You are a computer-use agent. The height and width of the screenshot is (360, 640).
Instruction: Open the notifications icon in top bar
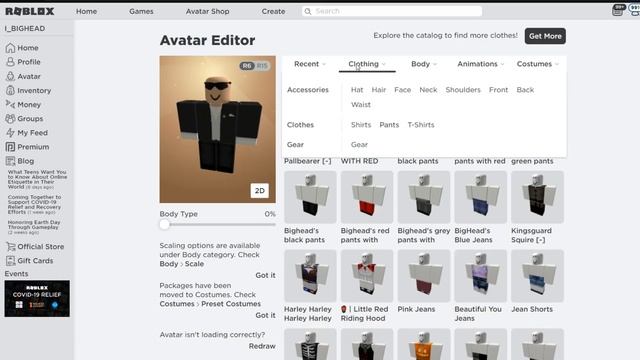(618, 10)
